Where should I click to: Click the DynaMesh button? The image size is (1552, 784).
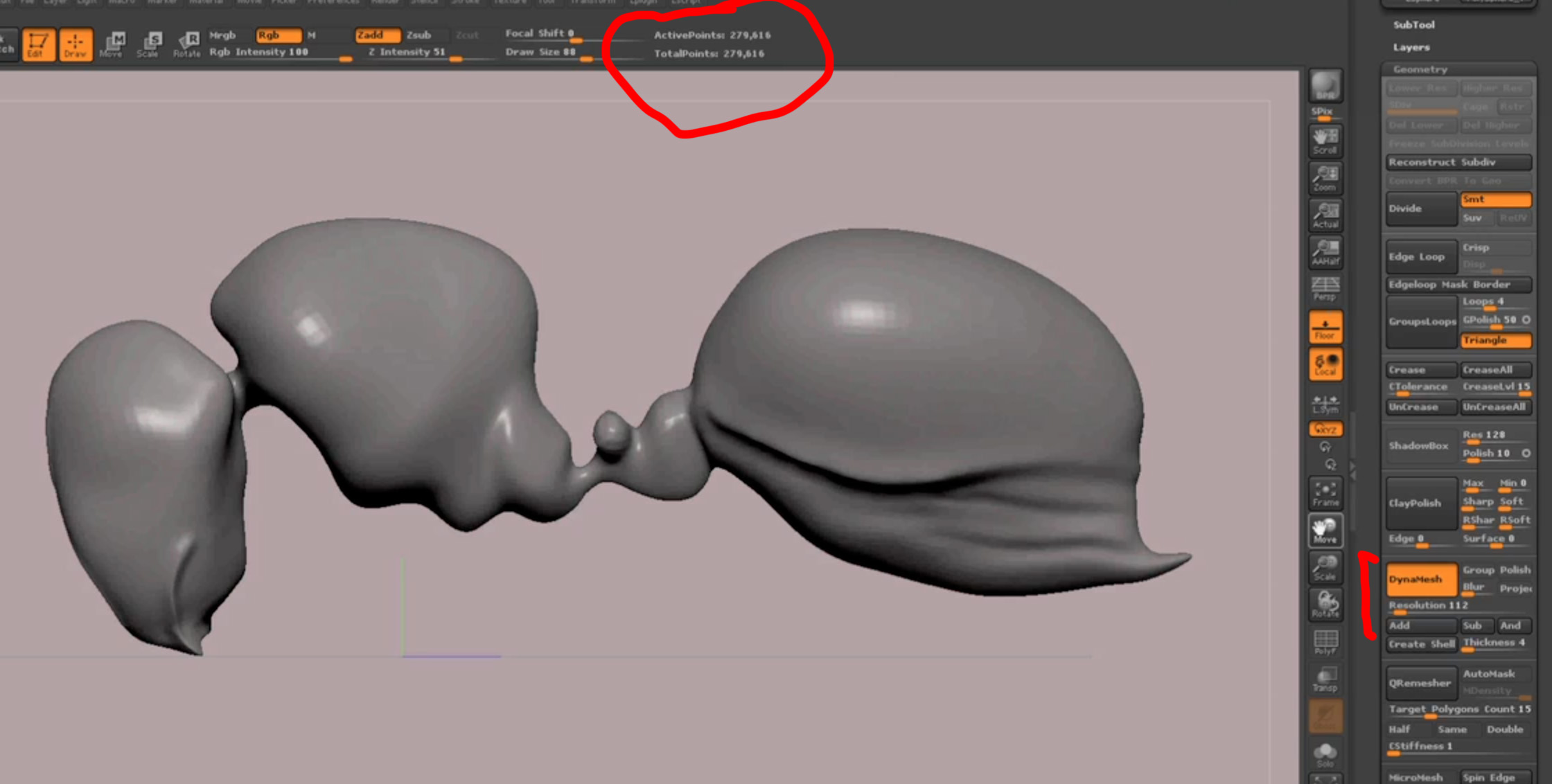click(1420, 579)
